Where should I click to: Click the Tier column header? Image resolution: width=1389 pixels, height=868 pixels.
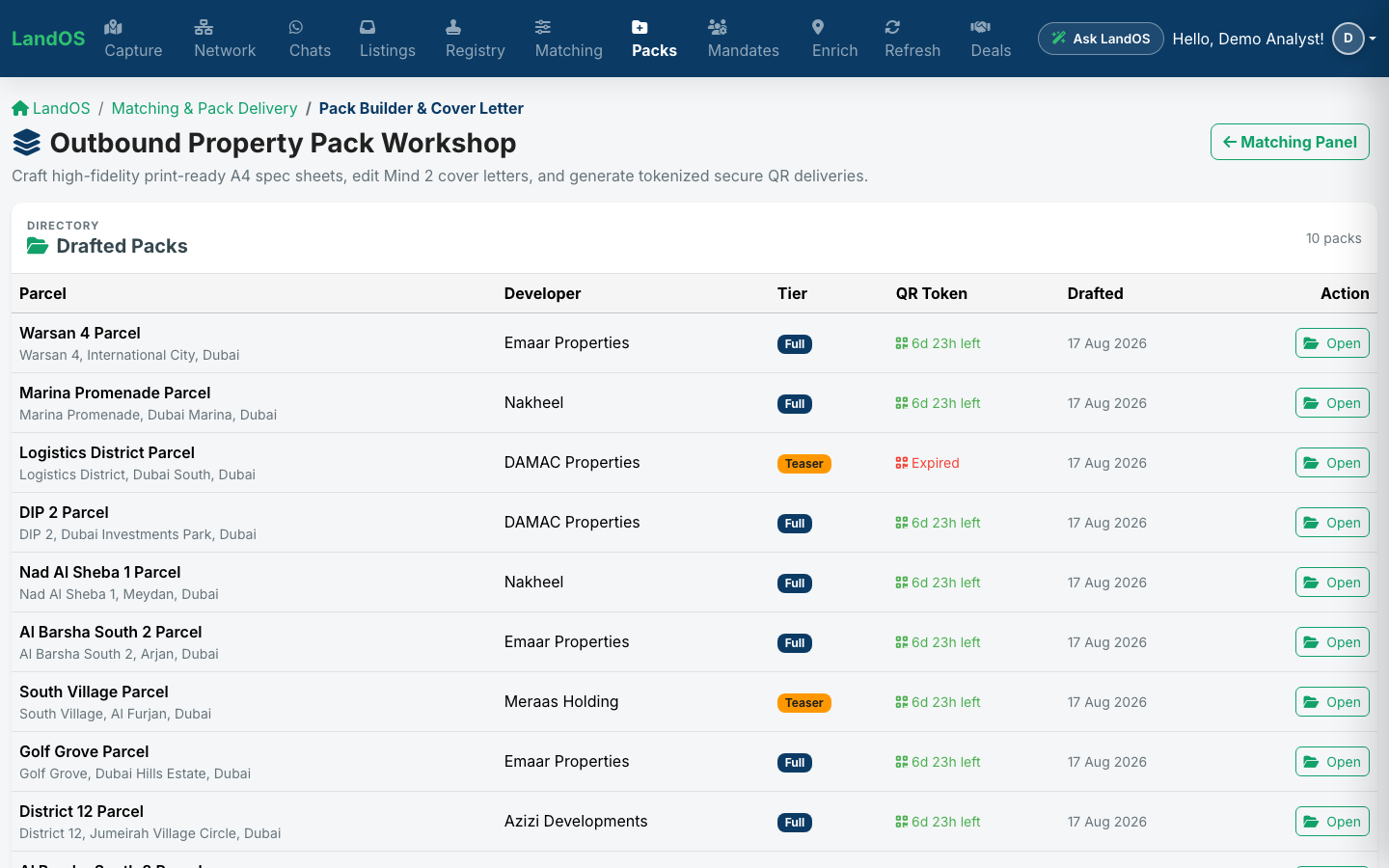pos(792,293)
